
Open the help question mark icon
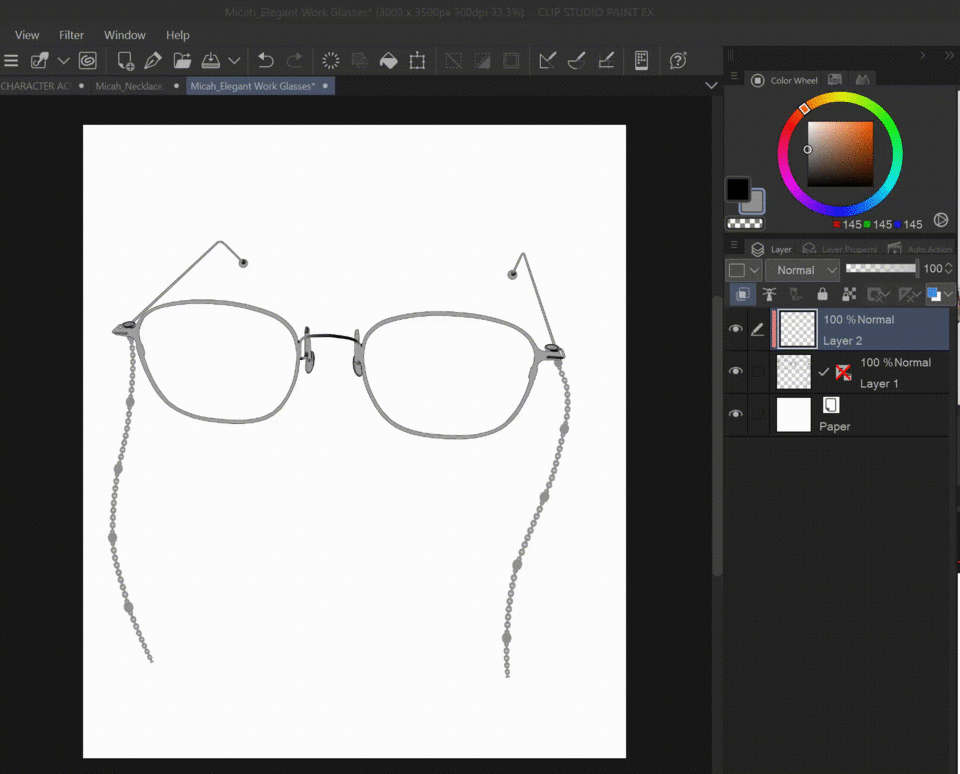(678, 61)
